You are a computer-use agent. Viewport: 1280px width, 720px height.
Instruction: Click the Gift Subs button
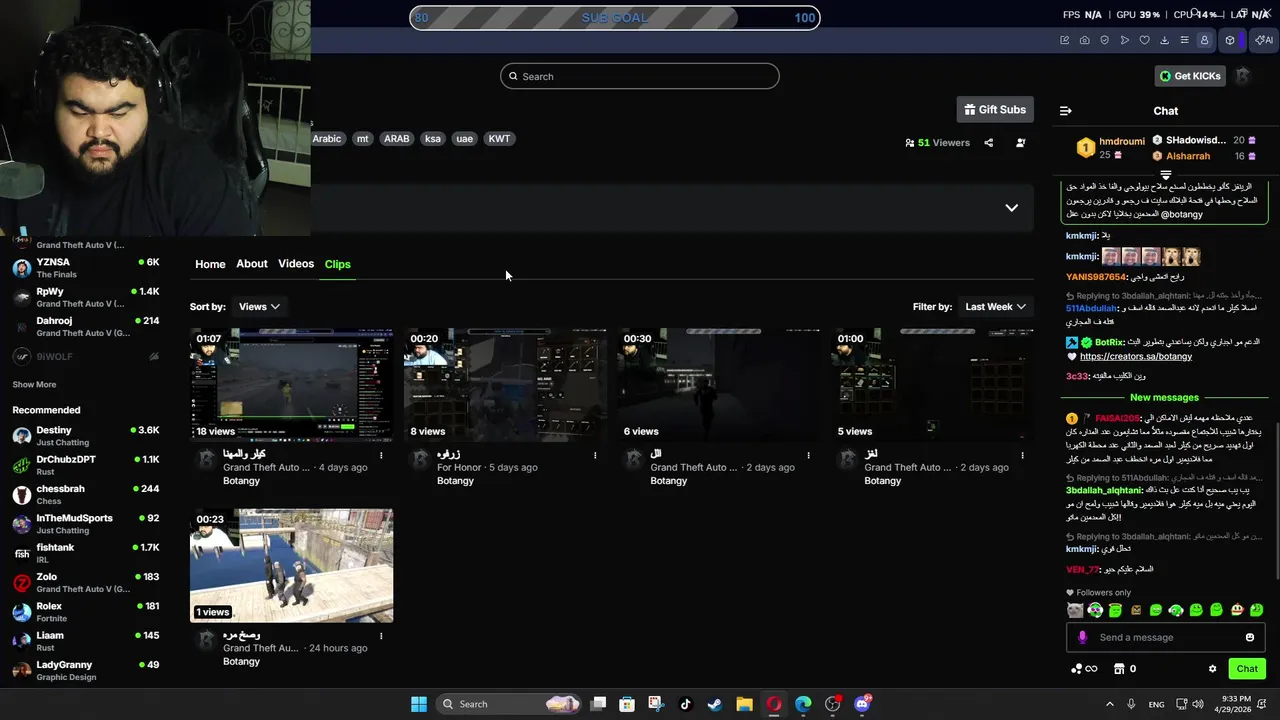[x=995, y=110]
